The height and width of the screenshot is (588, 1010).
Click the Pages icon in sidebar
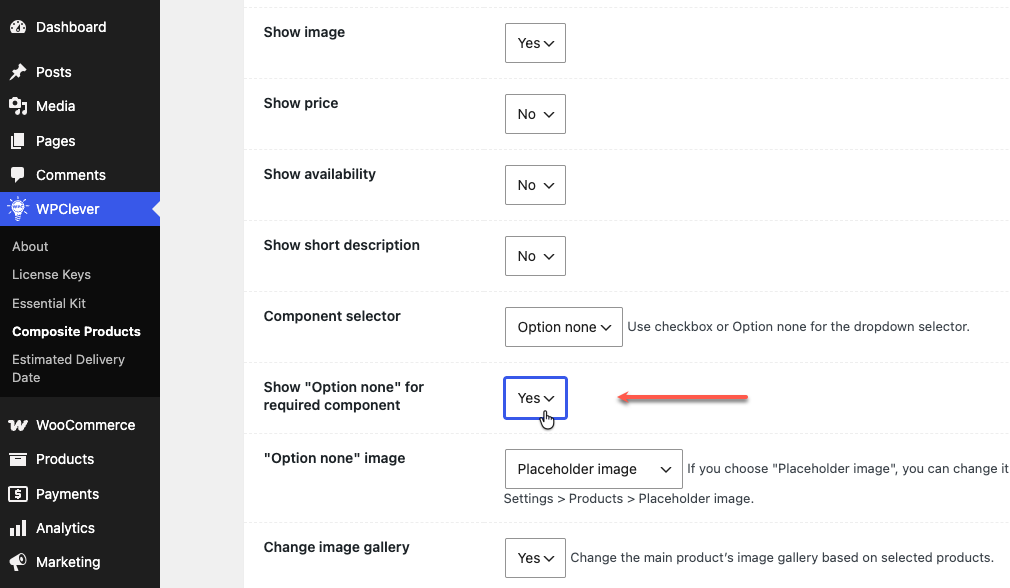[x=18, y=141]
